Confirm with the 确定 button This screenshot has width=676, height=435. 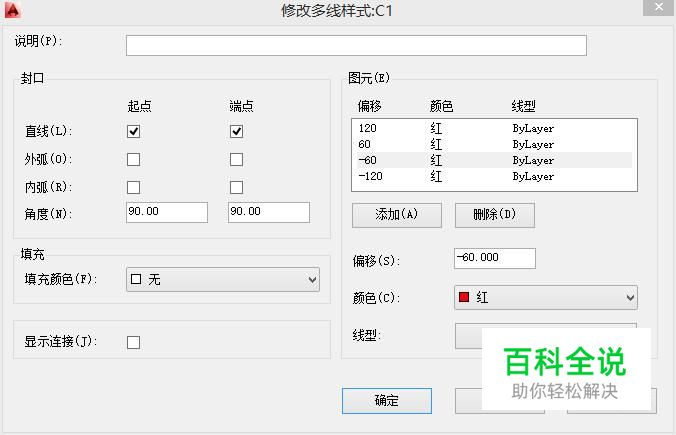pyautogui.click(x=387, y=401)
